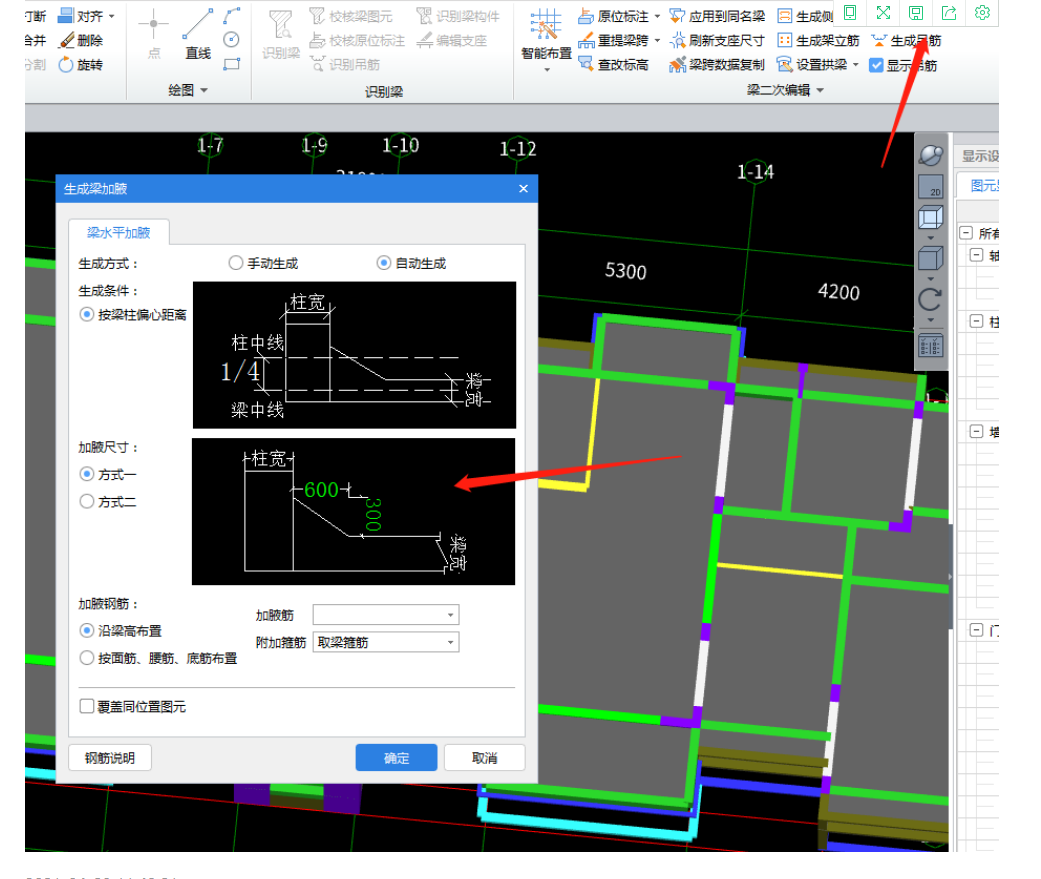Edit the 600 haunch length value
The image size is (1041, 879).
tap(321, 490)
